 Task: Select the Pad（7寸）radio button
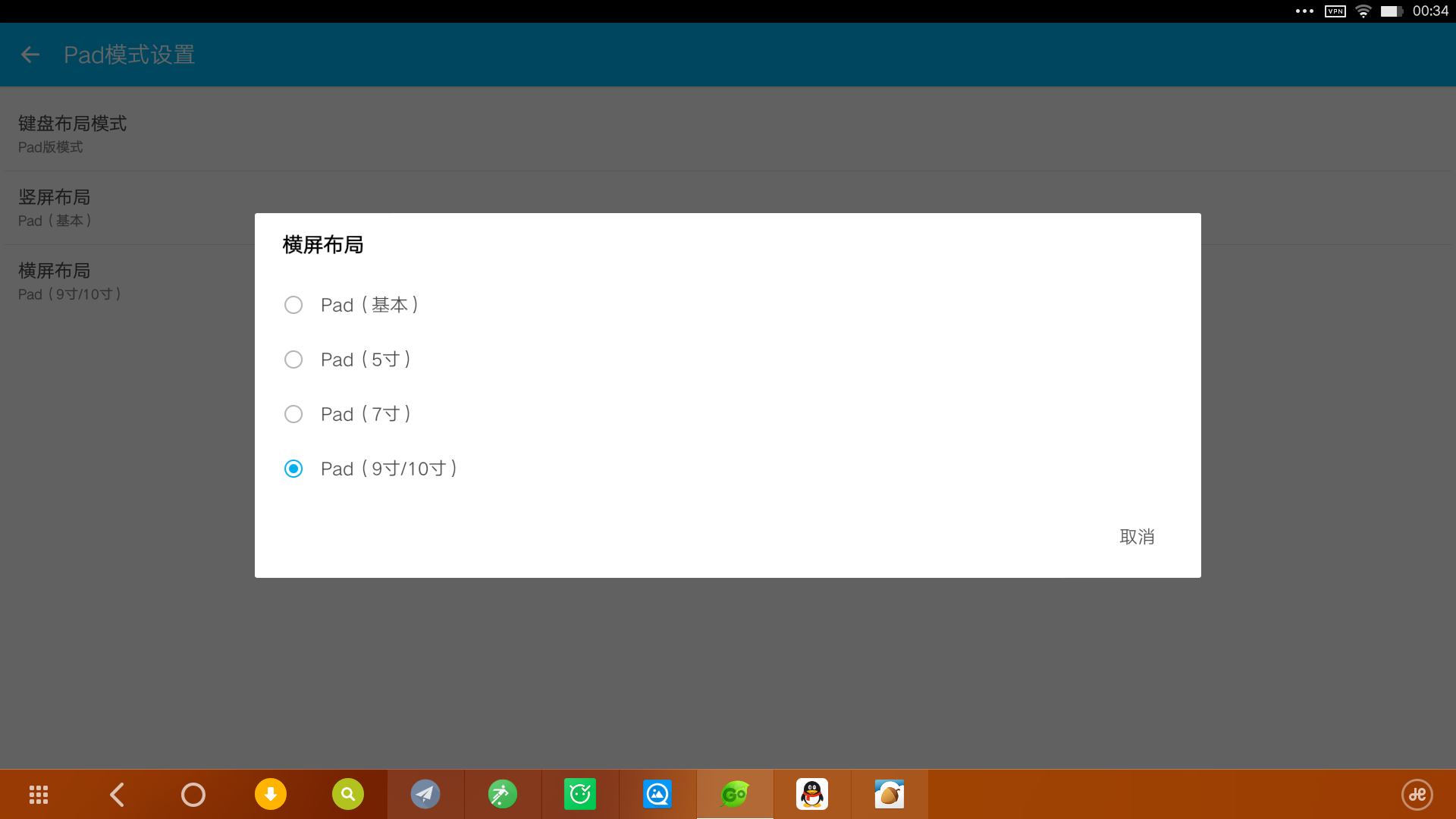tap(293, 414)
